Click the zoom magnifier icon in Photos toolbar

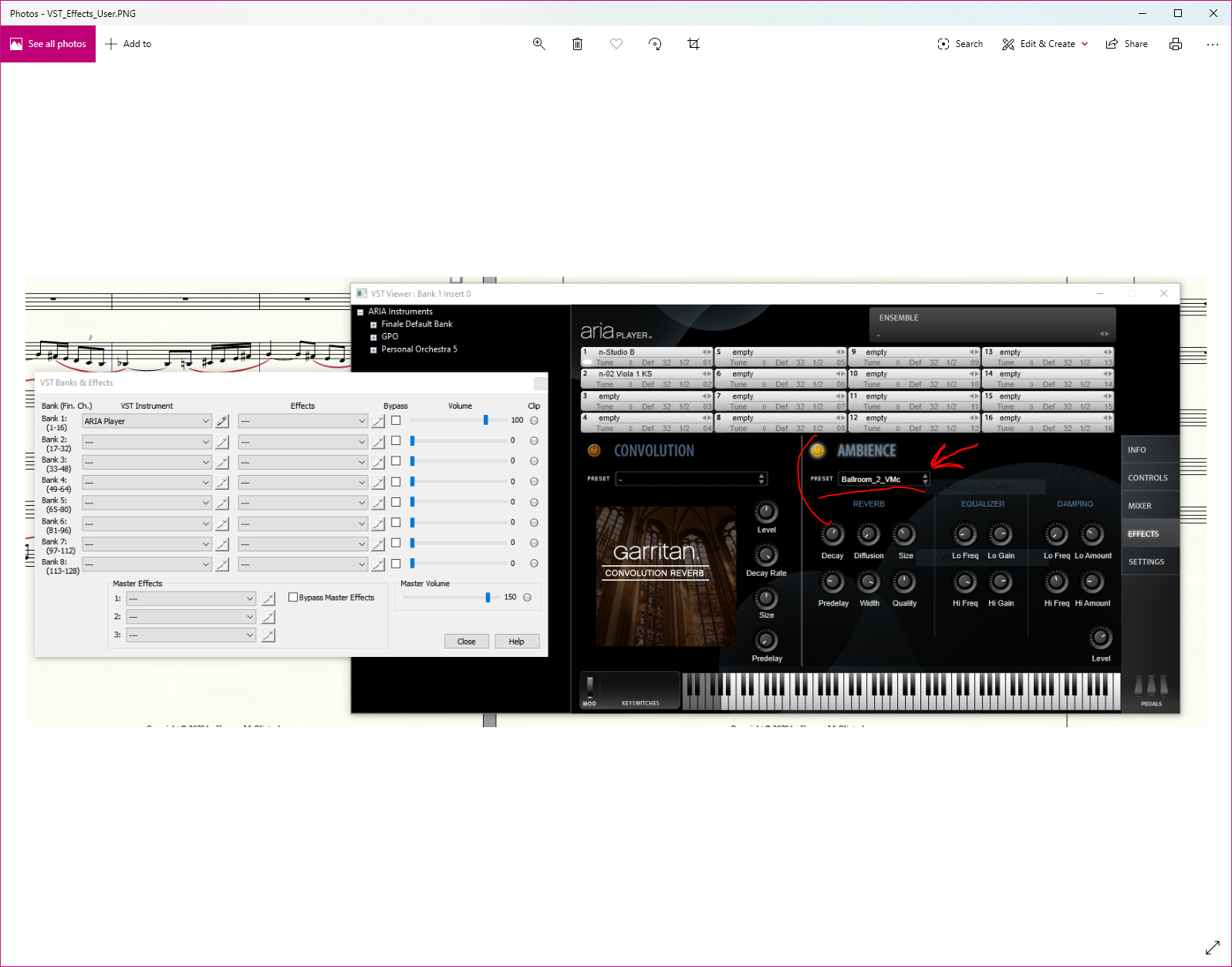[x=538, y=44]
